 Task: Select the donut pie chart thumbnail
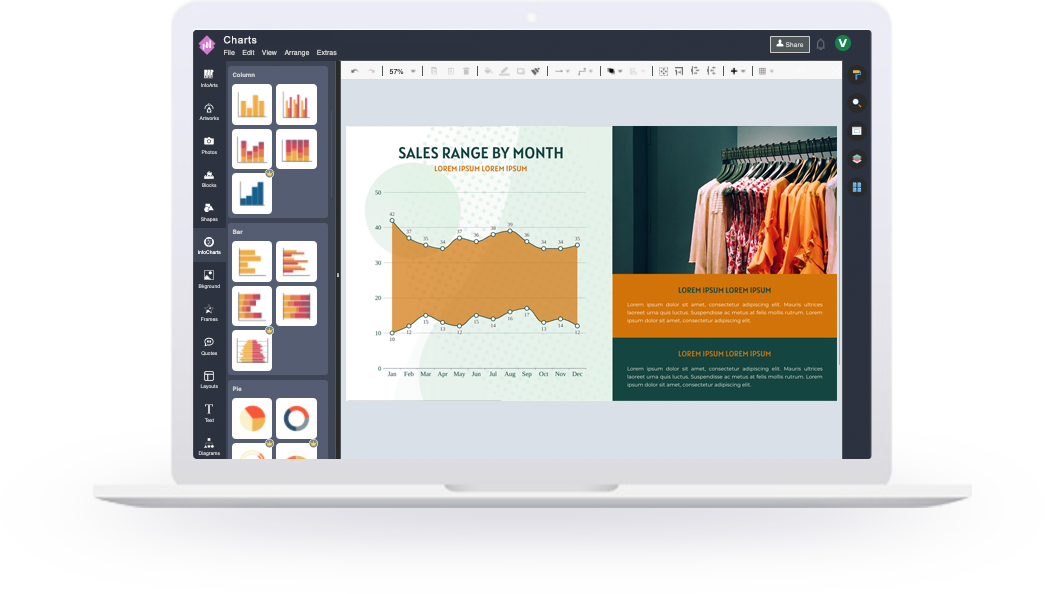pos(297,419)
